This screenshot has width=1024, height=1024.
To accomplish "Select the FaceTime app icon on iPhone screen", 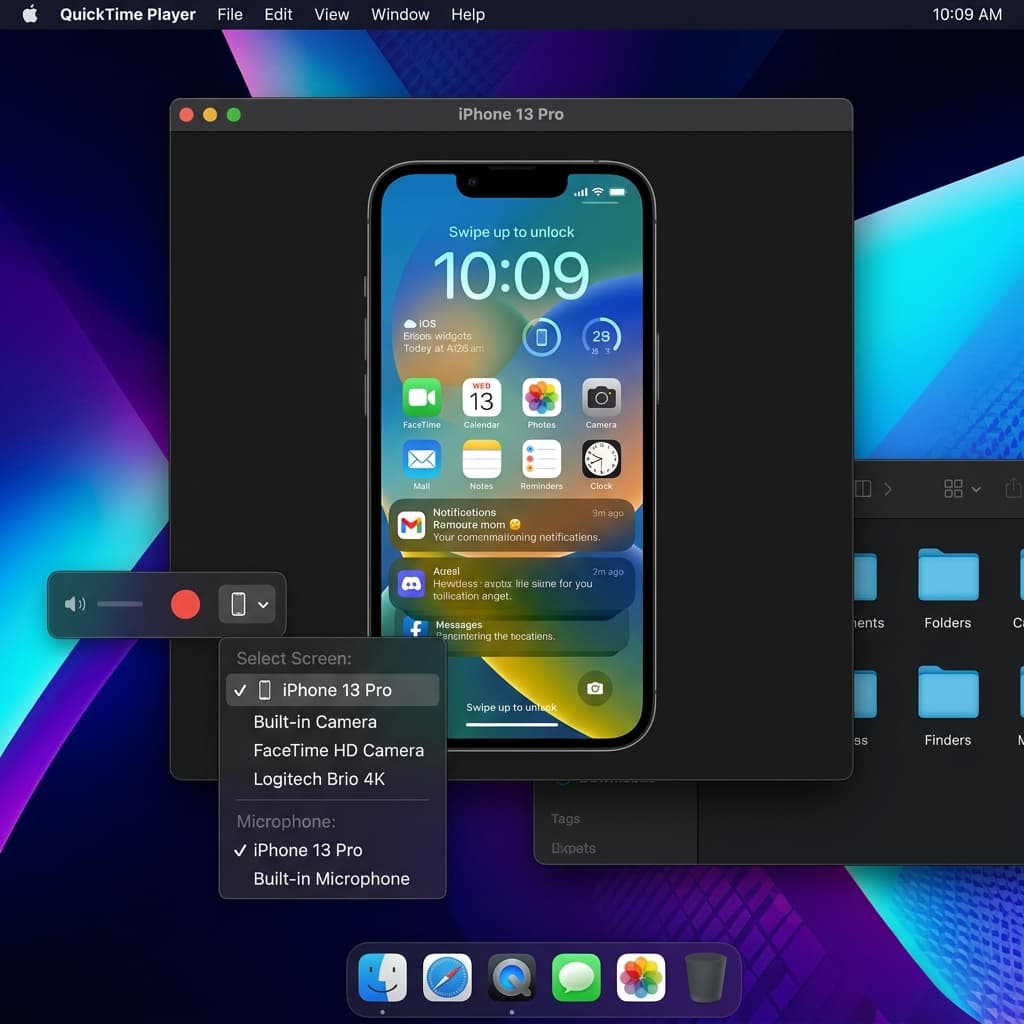I will tap(421, 397).
